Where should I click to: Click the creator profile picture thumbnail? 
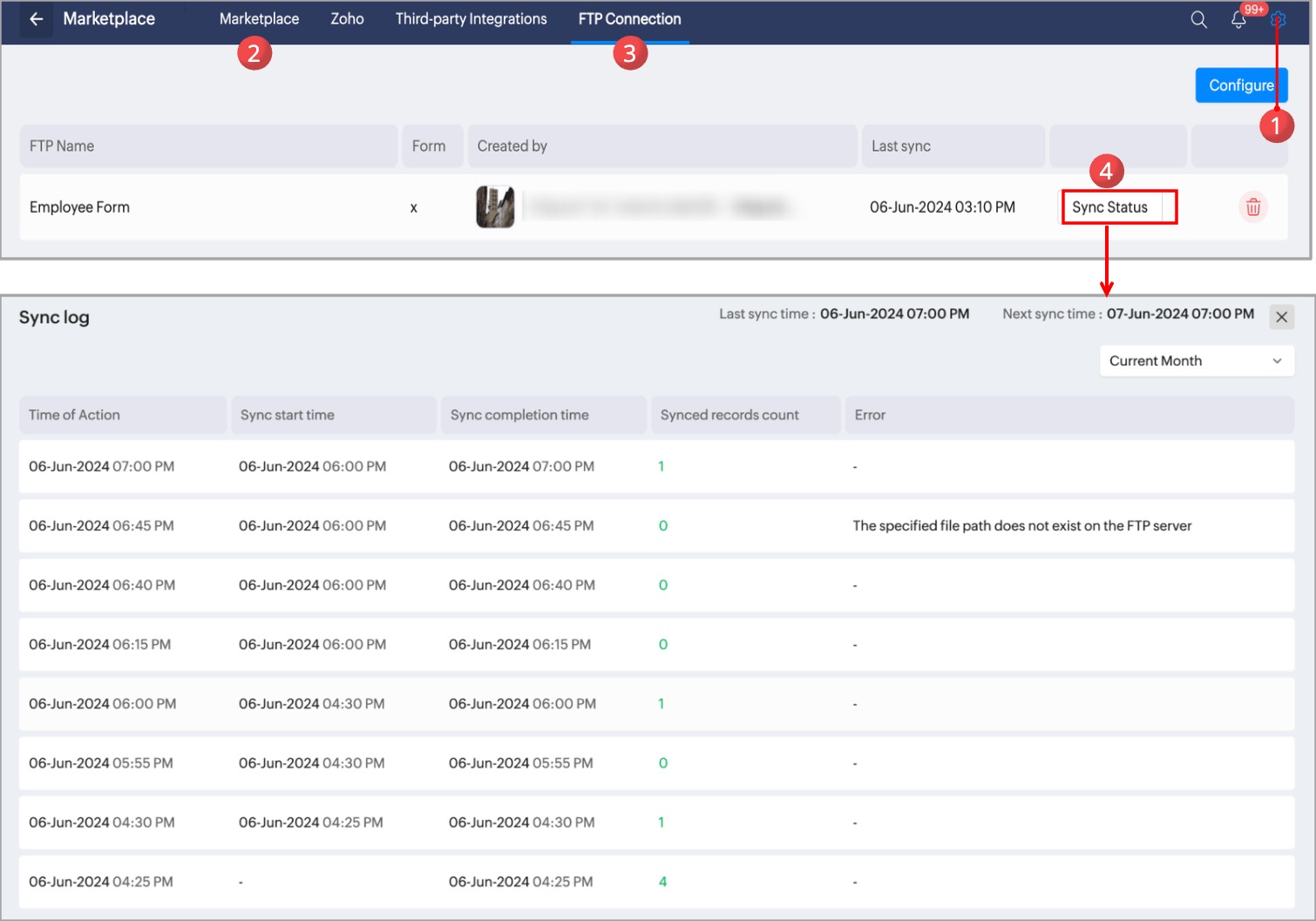point(495,207)
